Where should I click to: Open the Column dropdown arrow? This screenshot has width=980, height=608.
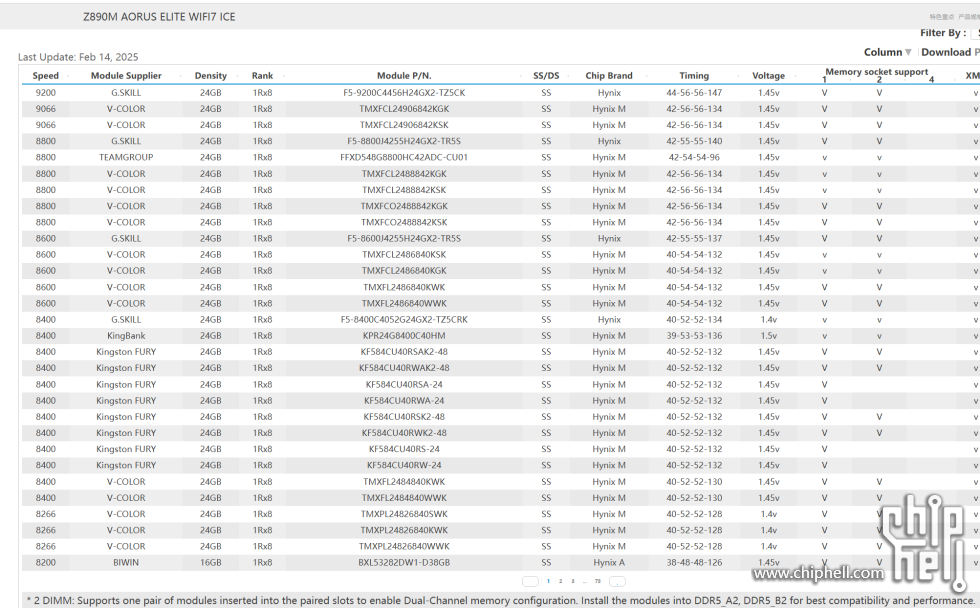click(908, 52)
